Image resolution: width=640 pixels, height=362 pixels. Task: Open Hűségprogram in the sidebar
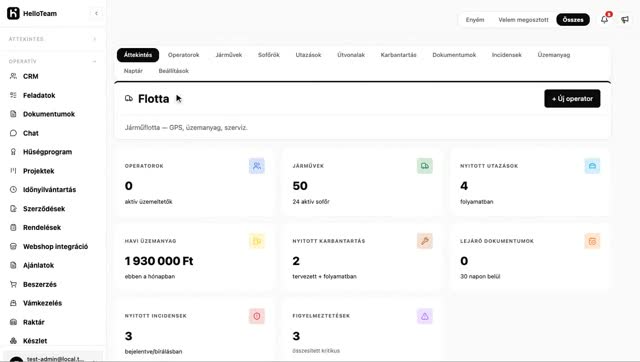coord(53,152)
